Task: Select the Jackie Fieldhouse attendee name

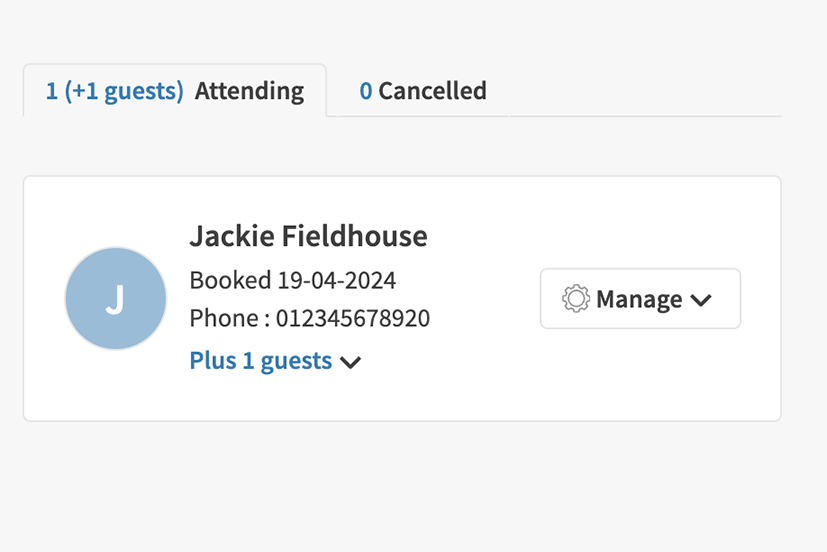Action: [308, 236]
